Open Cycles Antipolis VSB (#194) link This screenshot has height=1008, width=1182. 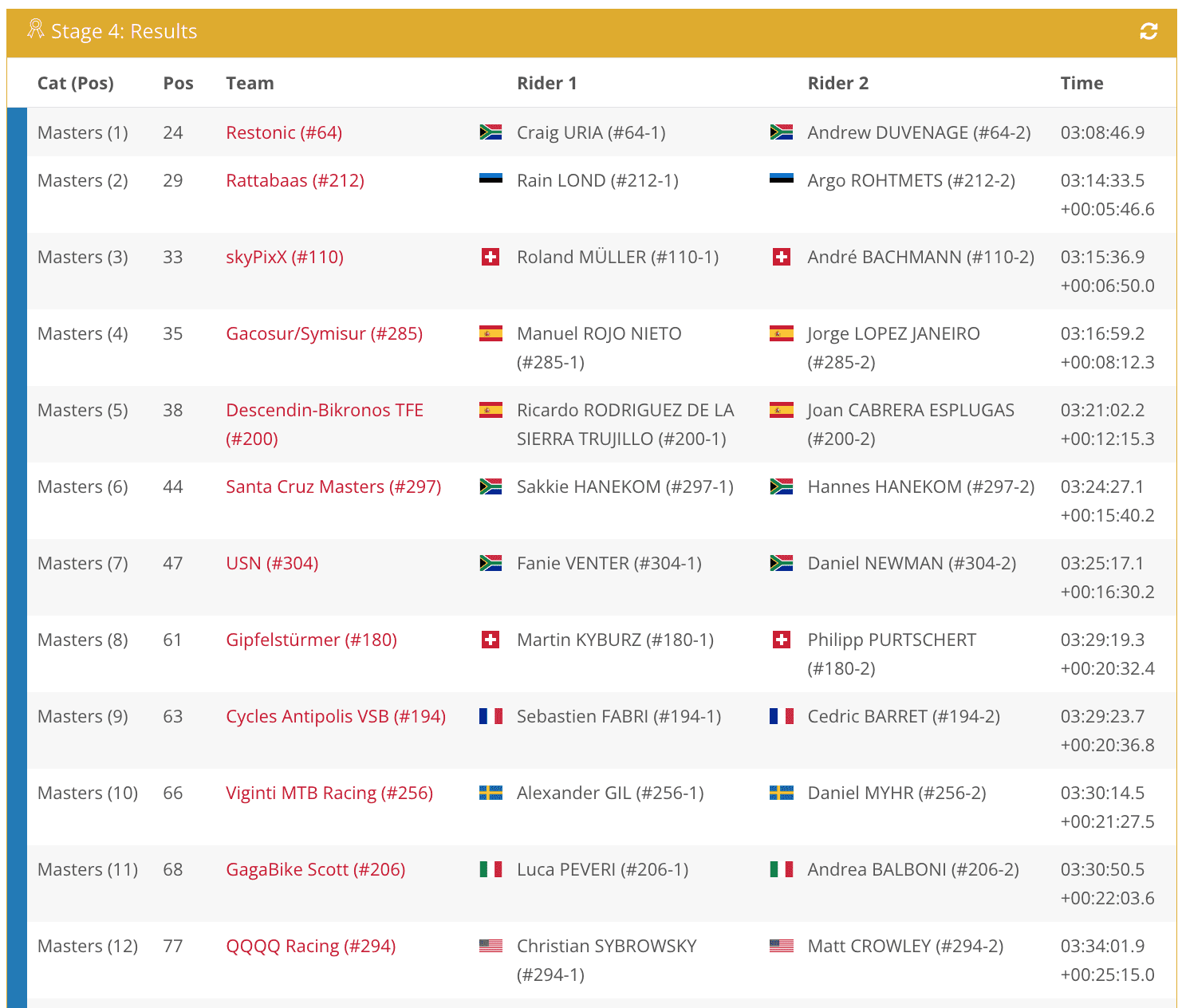click(336, 716)
